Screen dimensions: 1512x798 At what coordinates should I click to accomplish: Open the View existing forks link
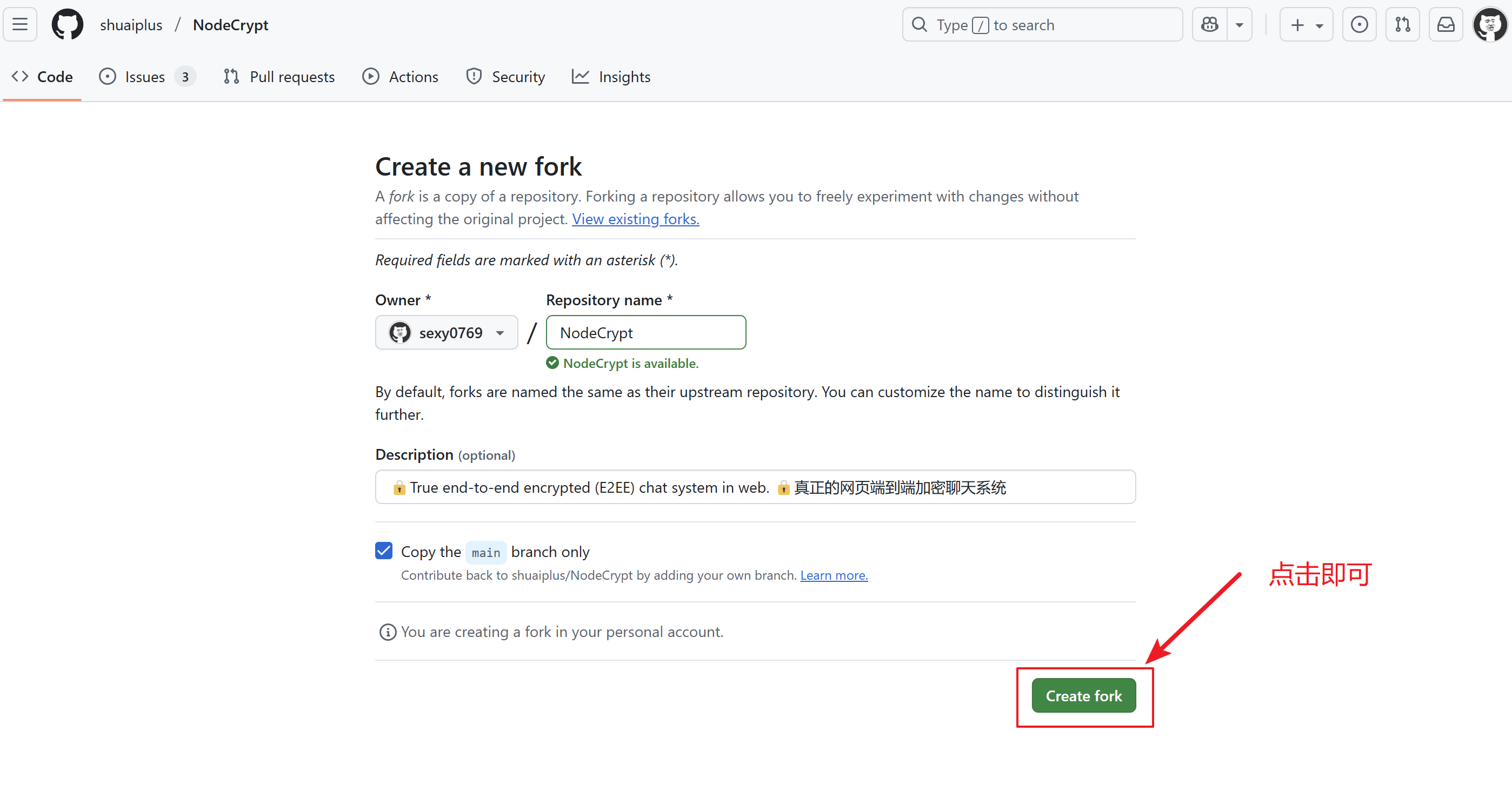(x=636, y=219)
